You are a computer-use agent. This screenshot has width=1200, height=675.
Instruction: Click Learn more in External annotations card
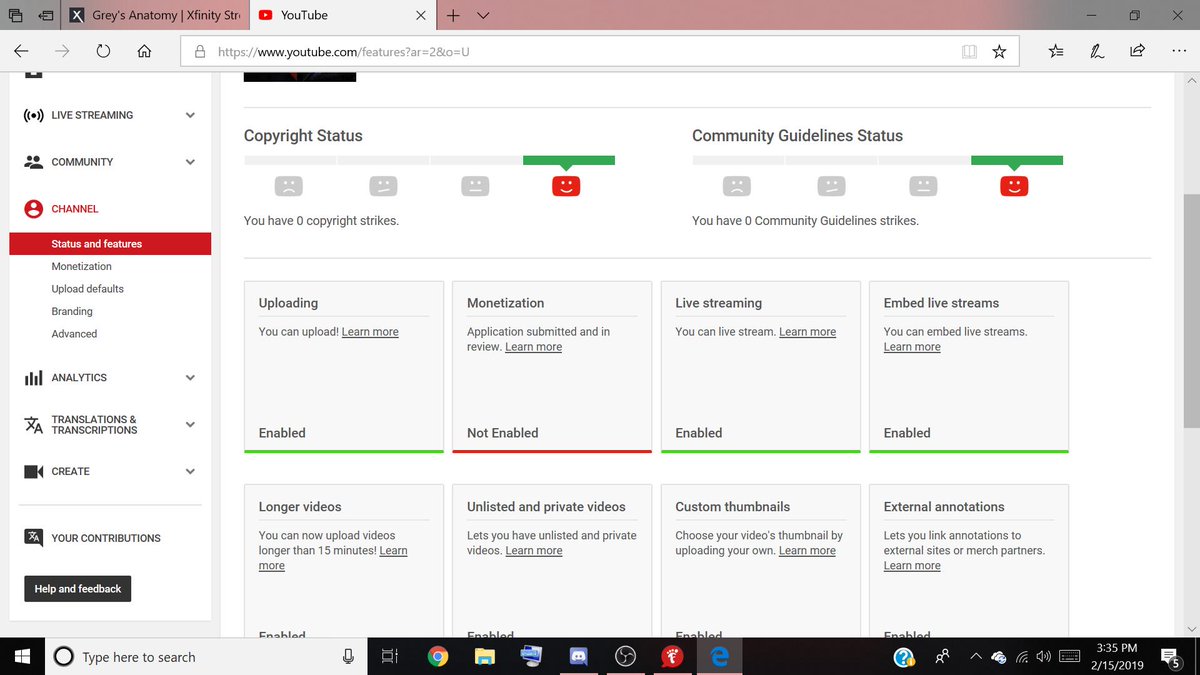point(912,566)
